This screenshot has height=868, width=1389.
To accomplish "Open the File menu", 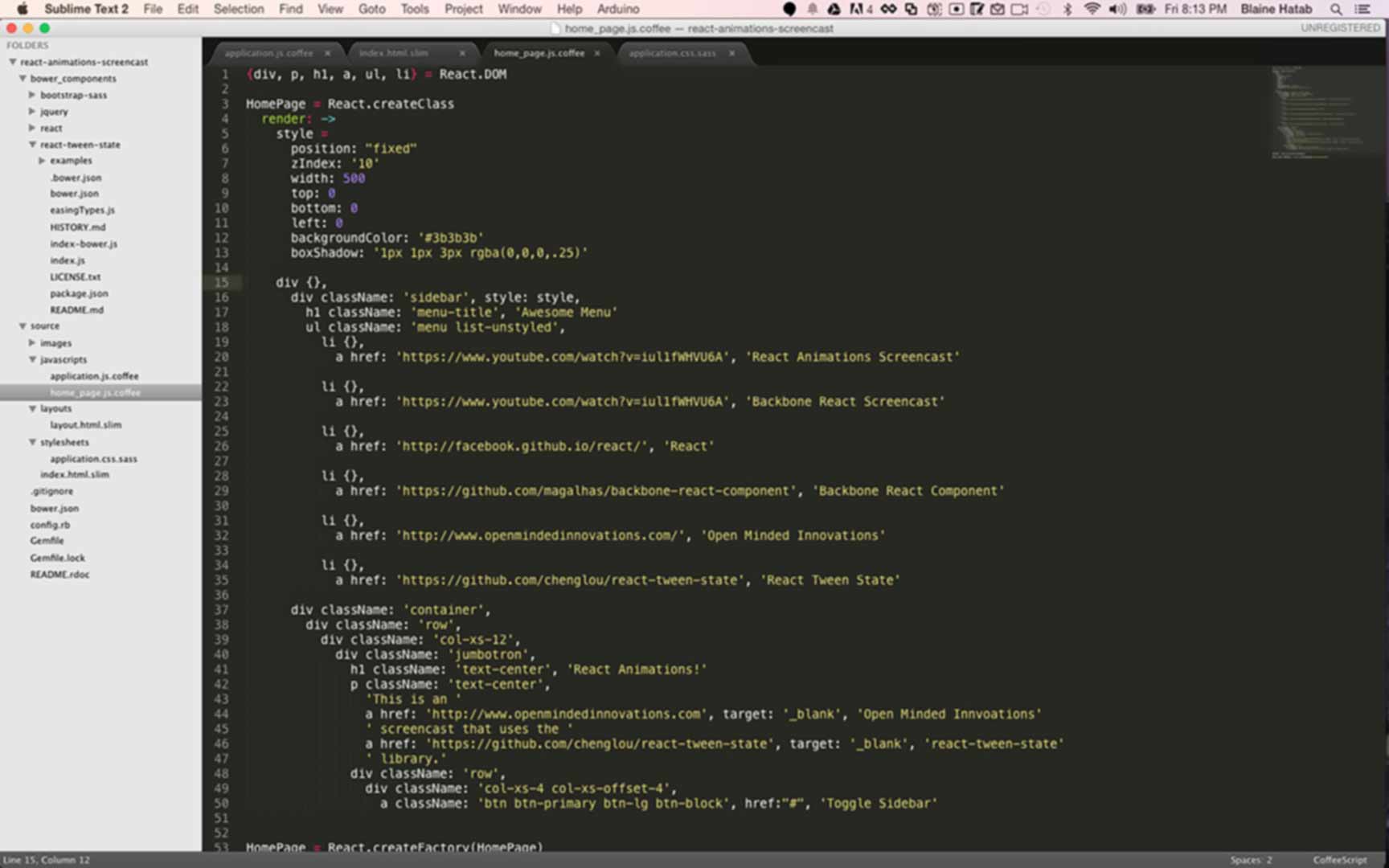I will point(153,9).
